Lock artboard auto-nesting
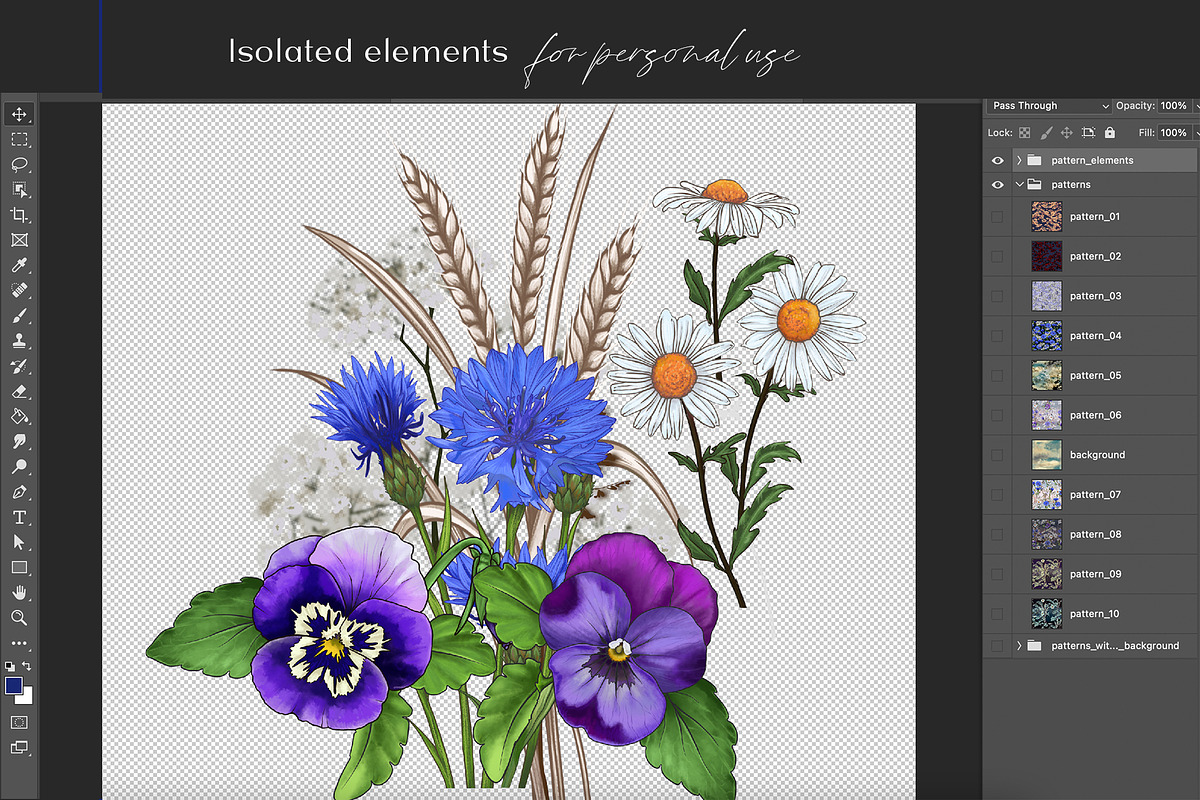This screenshot has height=800, width=1200. point(1089,132)
